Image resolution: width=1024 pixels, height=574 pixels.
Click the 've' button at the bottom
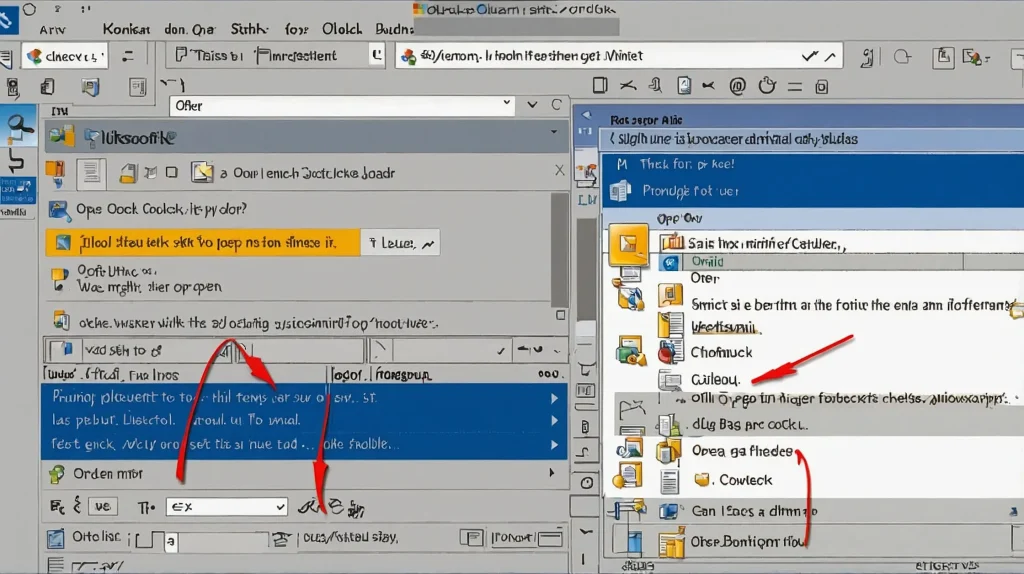point(103,507)
